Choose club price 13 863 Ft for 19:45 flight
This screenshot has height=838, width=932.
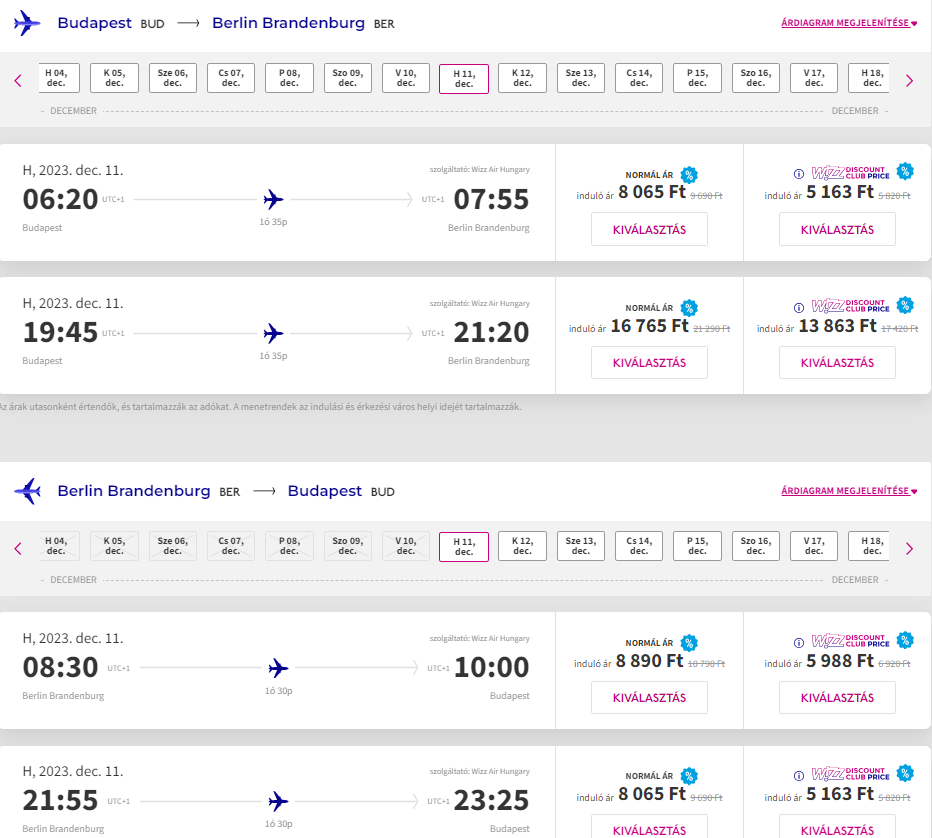point(837,363)
